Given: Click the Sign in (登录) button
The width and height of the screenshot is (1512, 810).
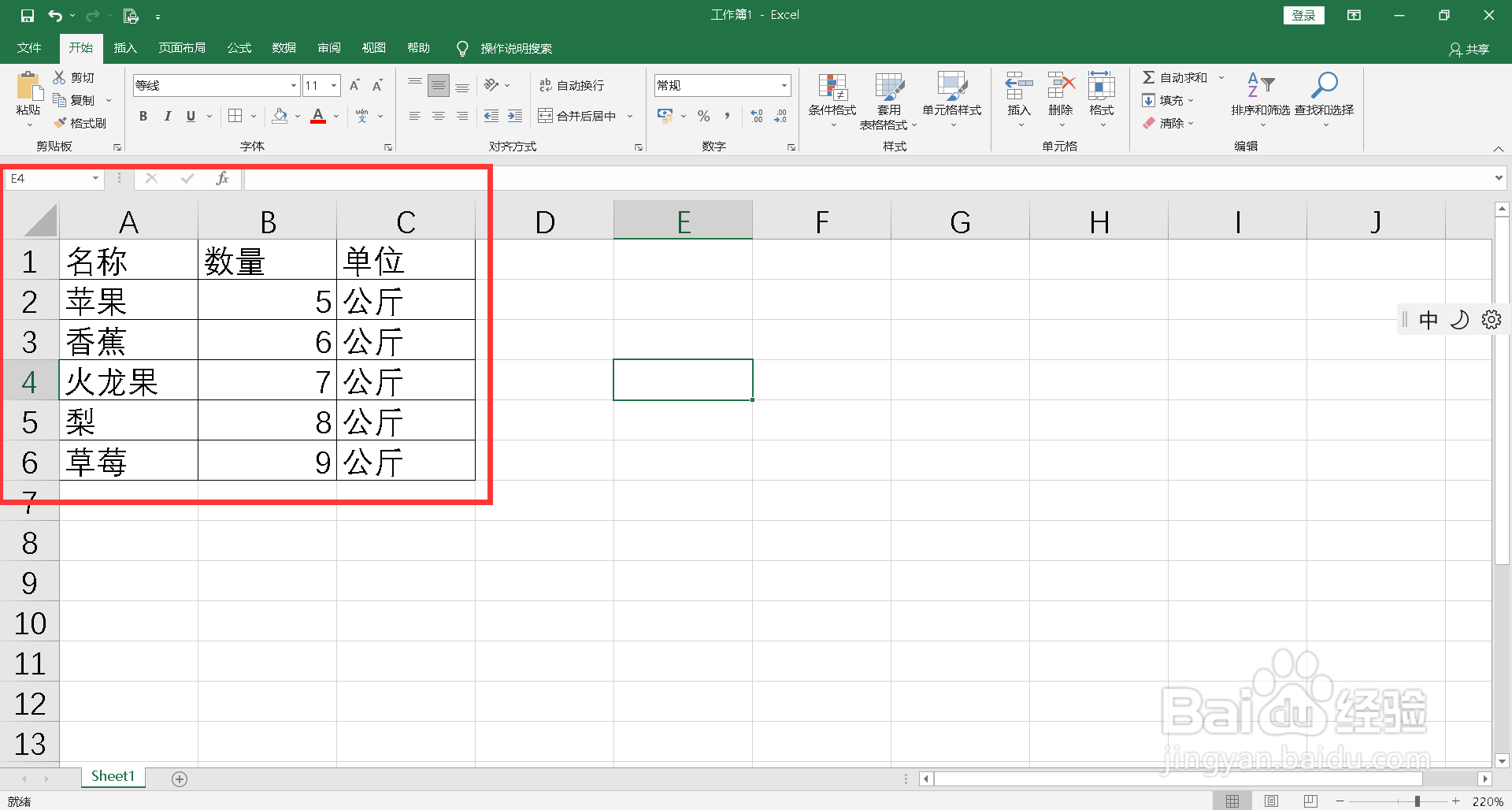Looking at the screenshot, I should click(x=1303, y=15).
